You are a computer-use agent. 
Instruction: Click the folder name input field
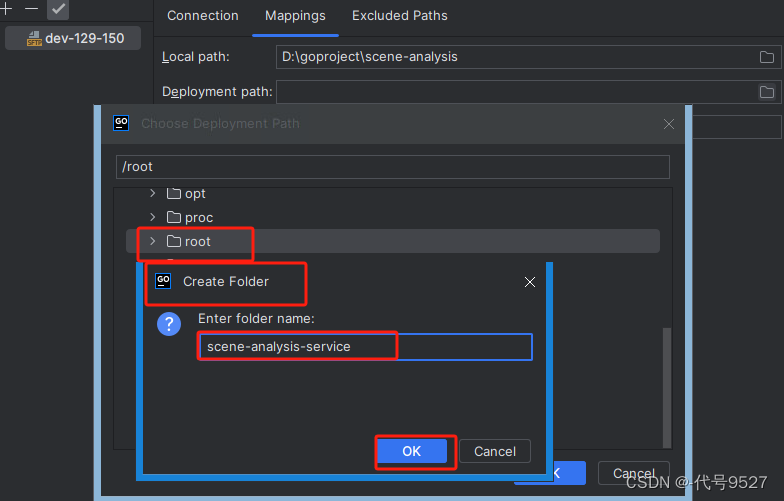365,346
